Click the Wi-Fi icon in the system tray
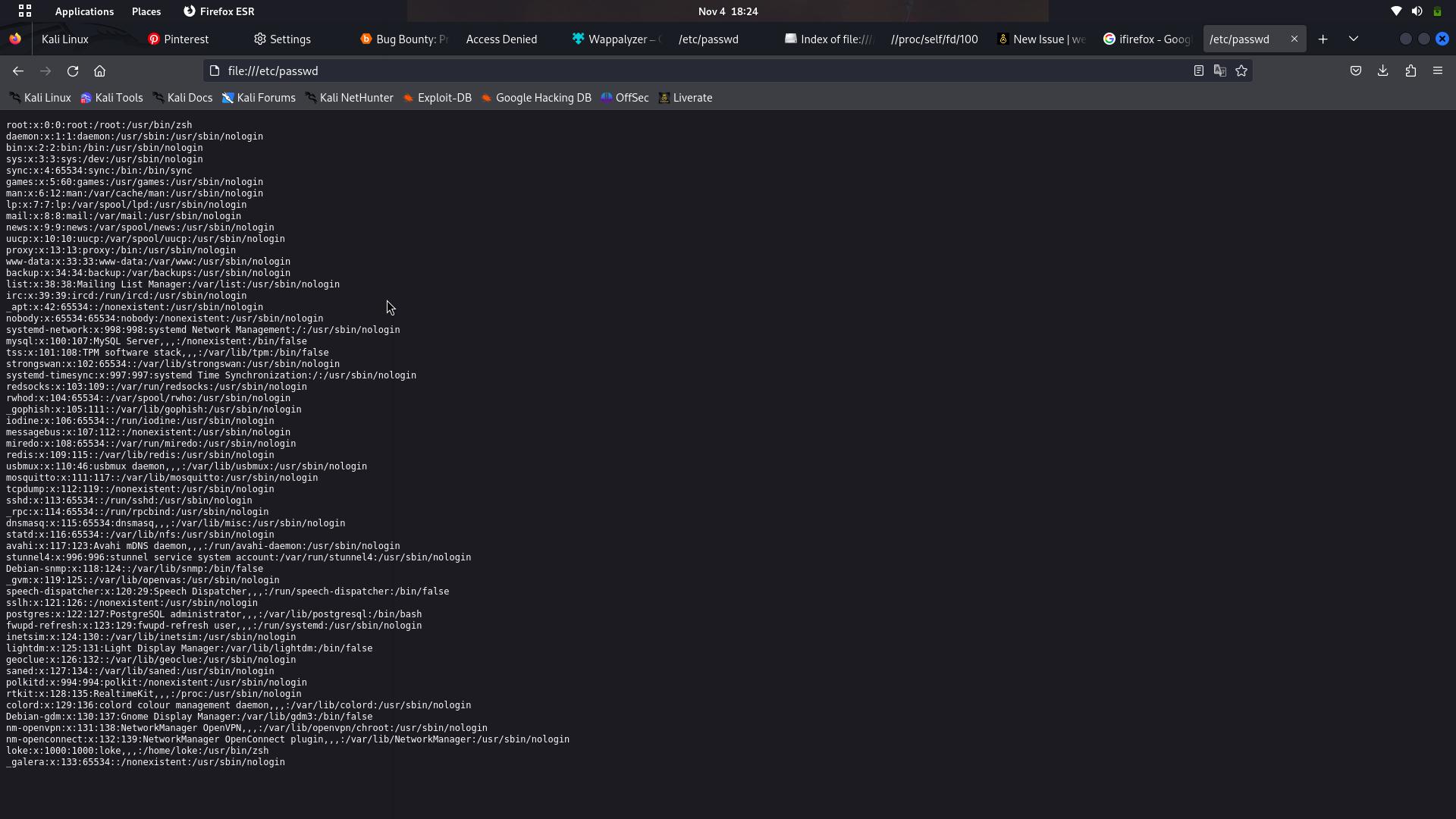This screenshot has height=819, width=1456. pos(1396,11)
